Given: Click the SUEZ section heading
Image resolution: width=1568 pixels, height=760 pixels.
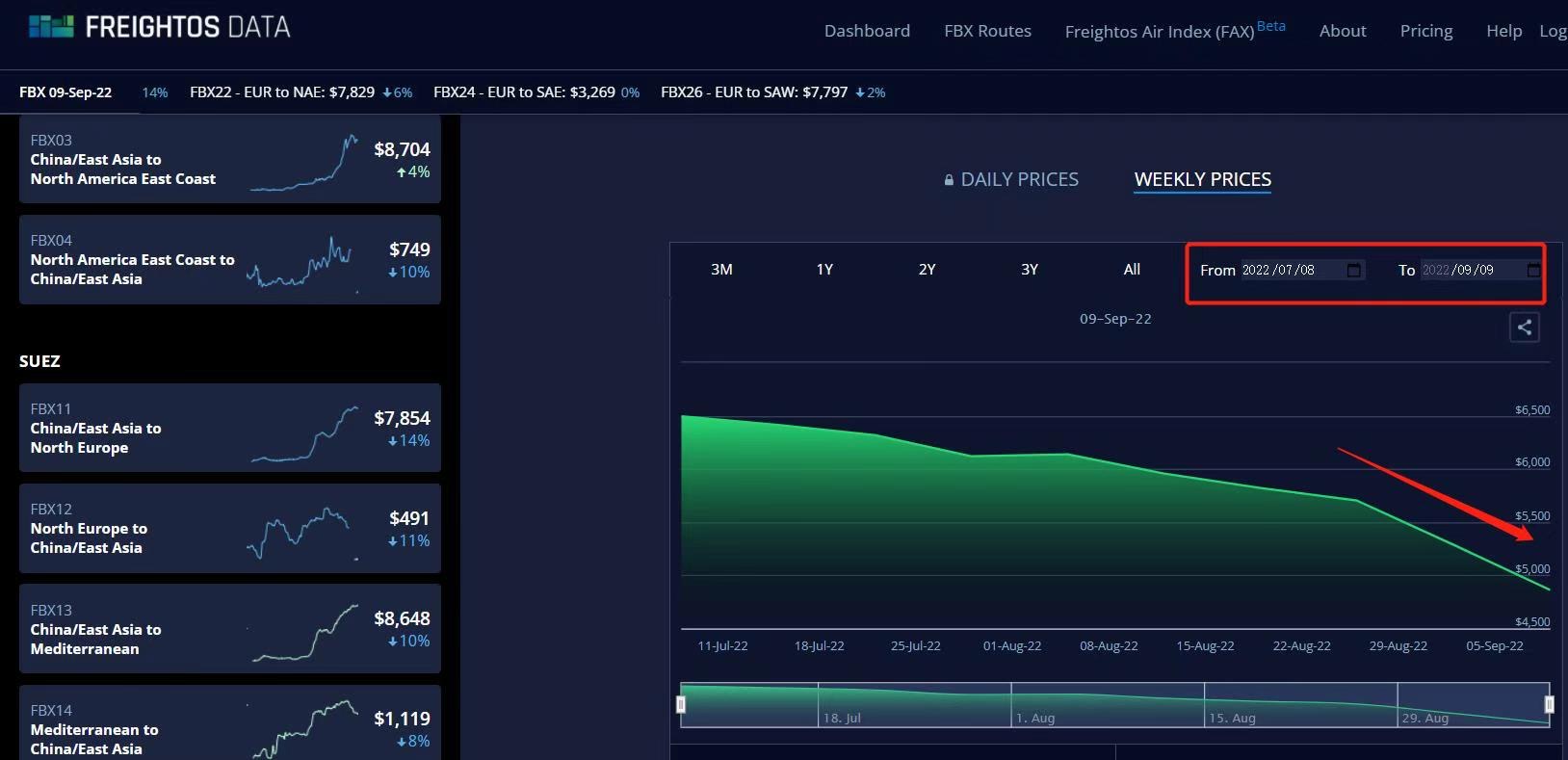Looking at the screenshot, I should click(x=39, y=361).
